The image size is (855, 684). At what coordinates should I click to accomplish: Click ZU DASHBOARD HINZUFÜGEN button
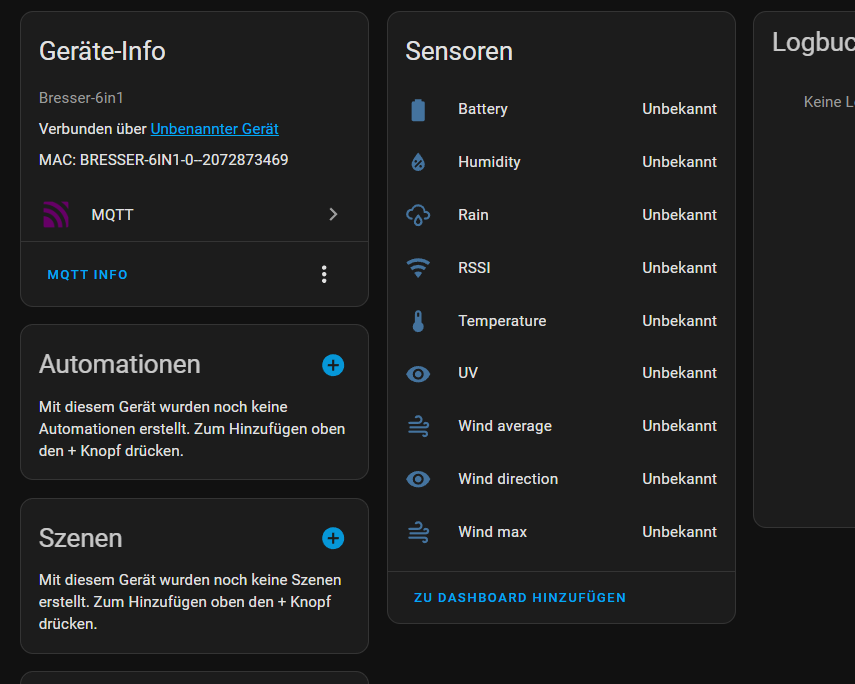[520, 598]
